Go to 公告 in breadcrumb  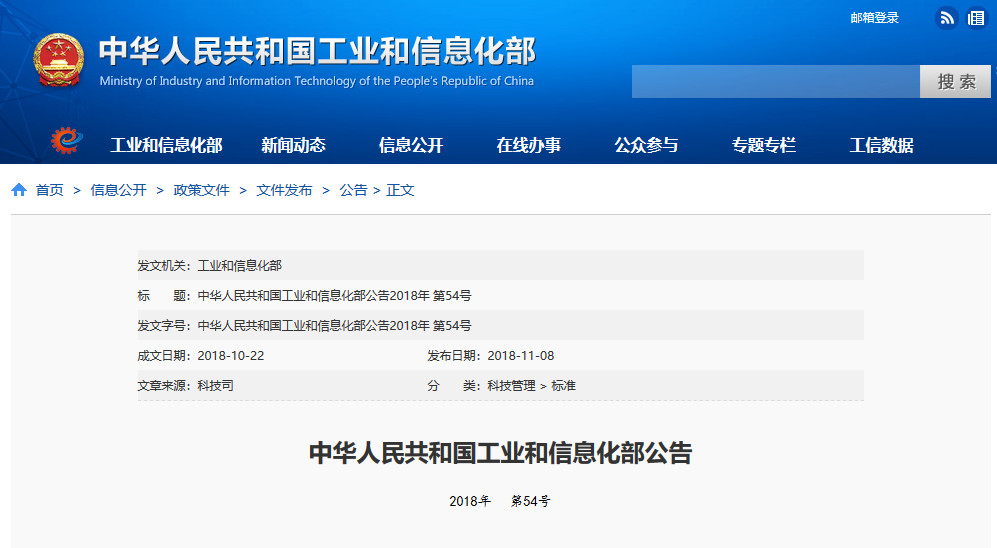click(x=353, y=190)
